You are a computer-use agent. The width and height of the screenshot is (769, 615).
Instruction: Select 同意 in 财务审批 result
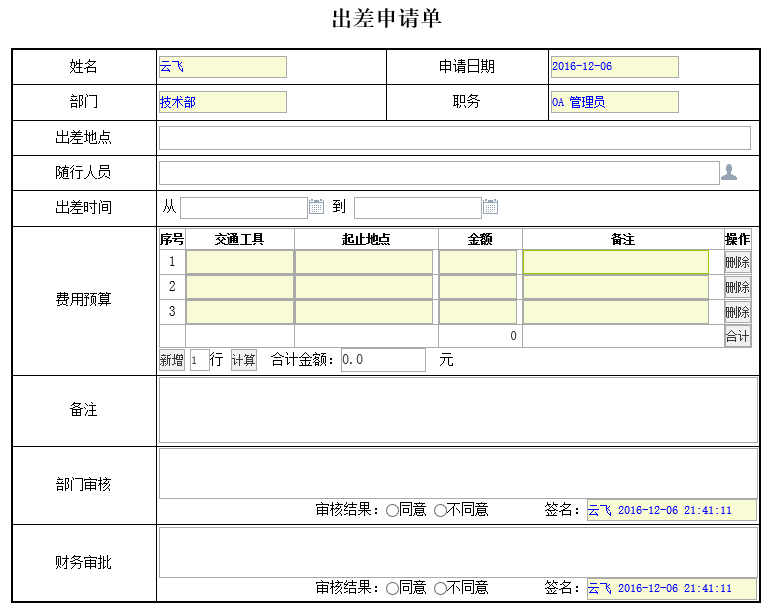click(392, 588)
